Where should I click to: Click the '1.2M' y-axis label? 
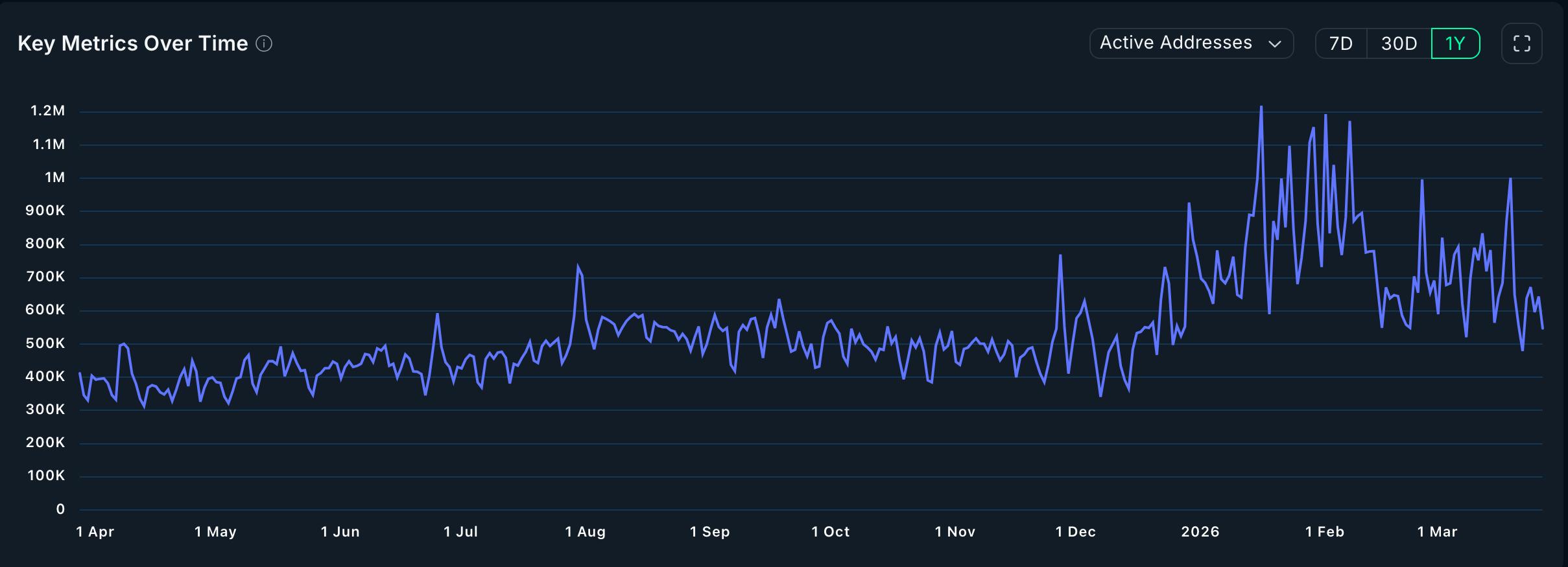point(48,111)
